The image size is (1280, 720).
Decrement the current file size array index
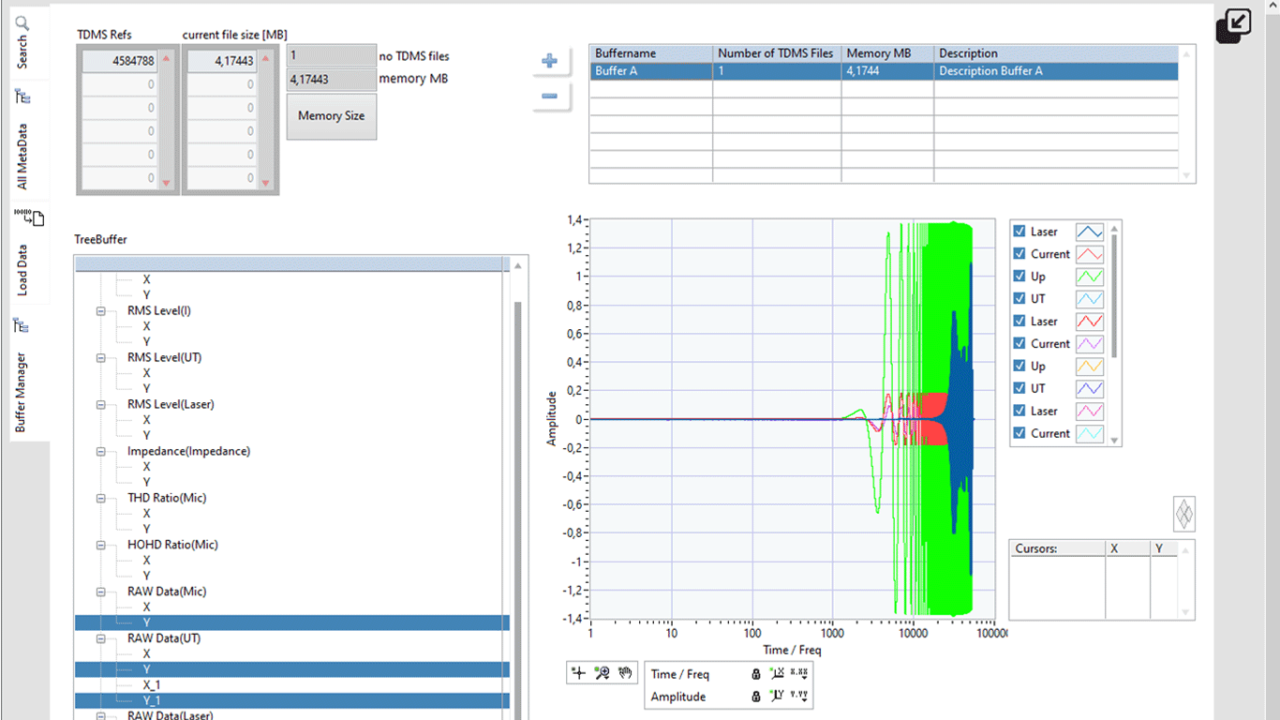click(266, 183)
